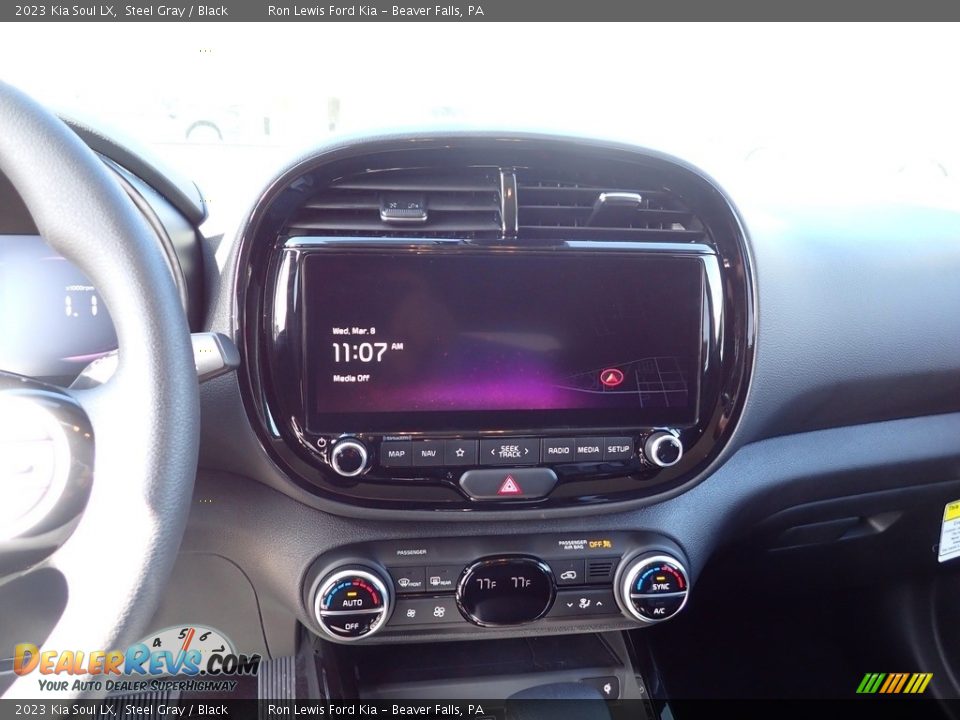
Task: Decrease fan speed with small fan icon
Action: 411,612
